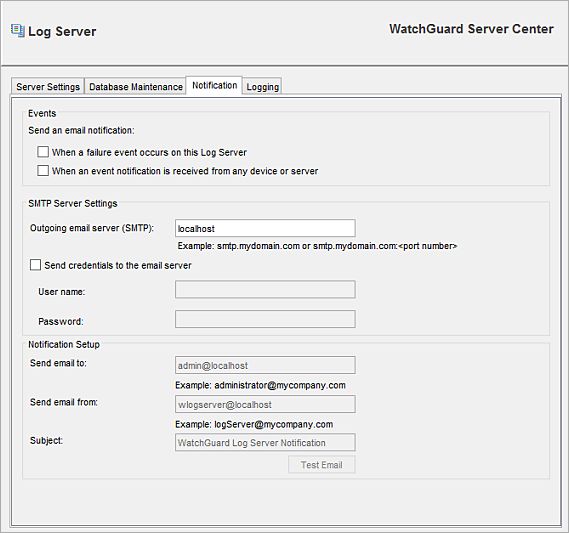Viewport: 569px width, 533px height.
Task: Click the 'User name:' label
Action: tap(62, 292)
